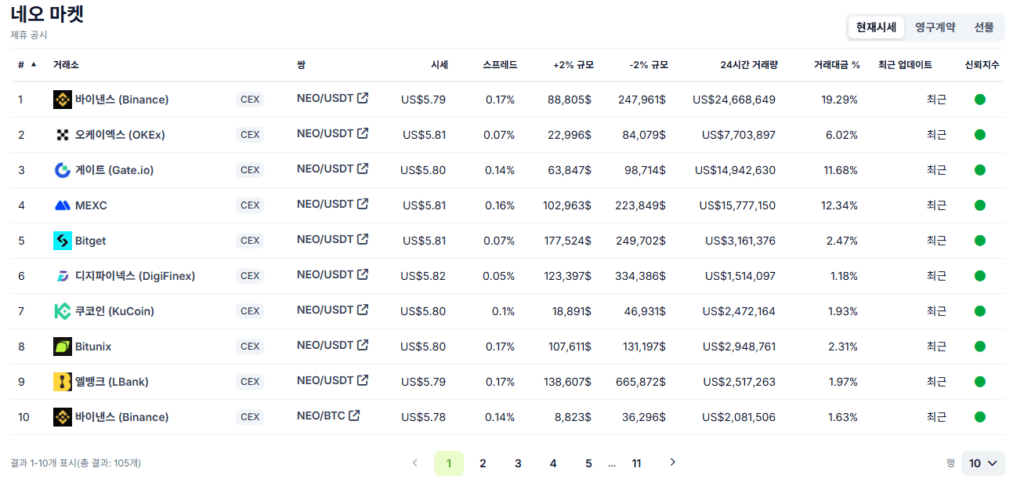This screenshot has width=1024, height=490.
Task: Go to page 3
Action: tap(518, 463)
